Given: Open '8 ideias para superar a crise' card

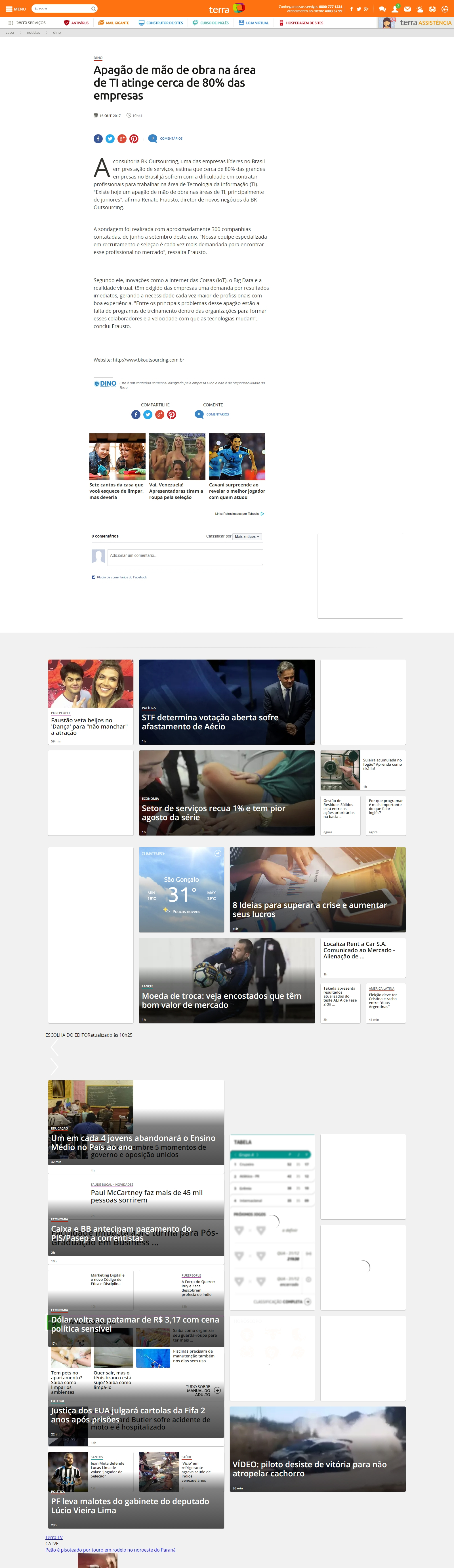Looking at the screenshot, I should 318,890.
